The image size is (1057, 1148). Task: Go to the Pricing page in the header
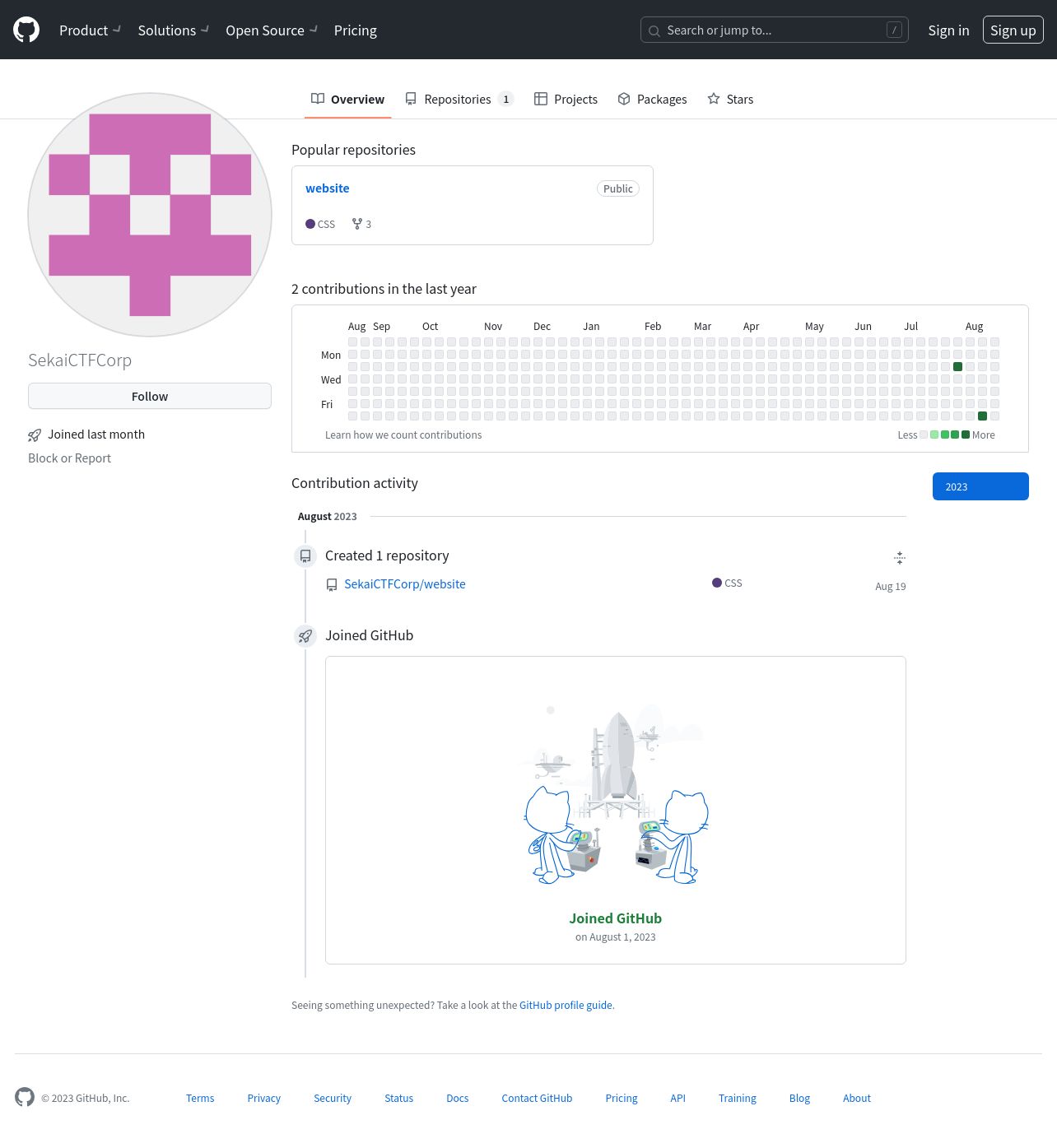[356, 30]
